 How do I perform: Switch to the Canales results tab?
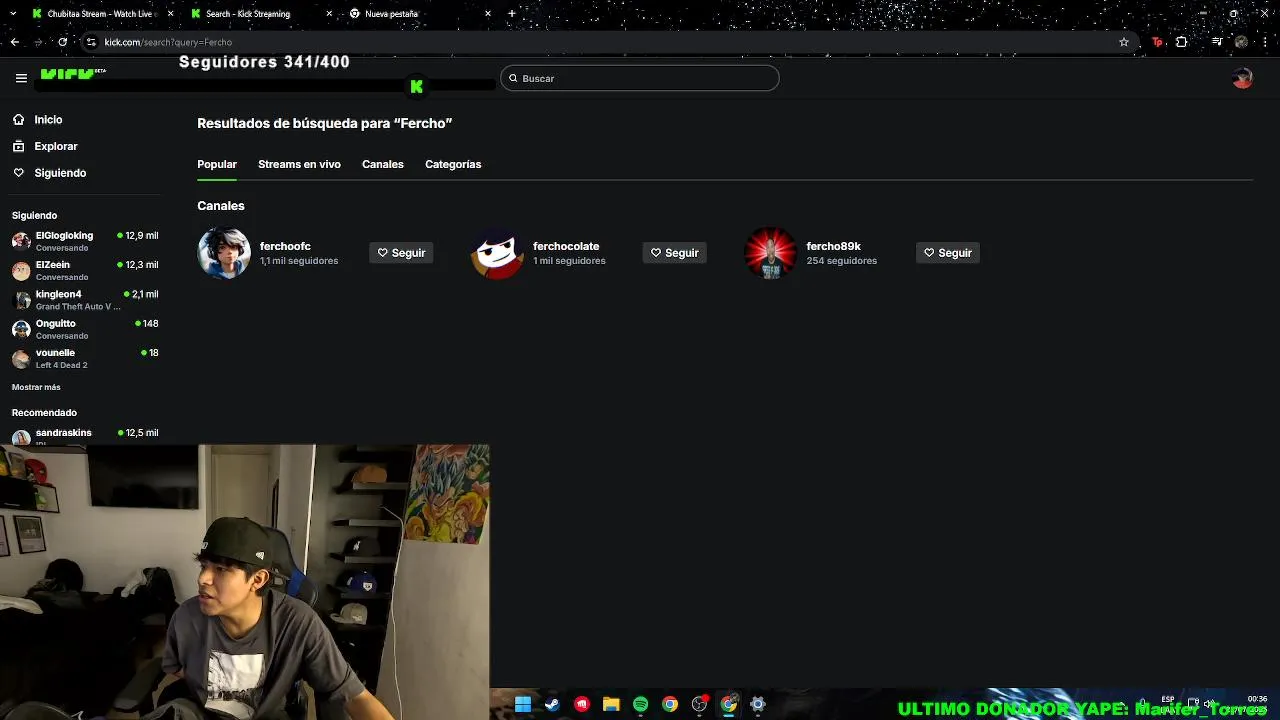(383, 164)
